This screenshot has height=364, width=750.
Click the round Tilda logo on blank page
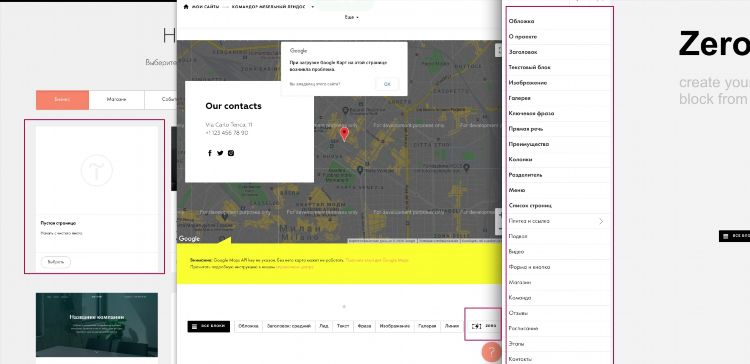(x=97, y=170)
